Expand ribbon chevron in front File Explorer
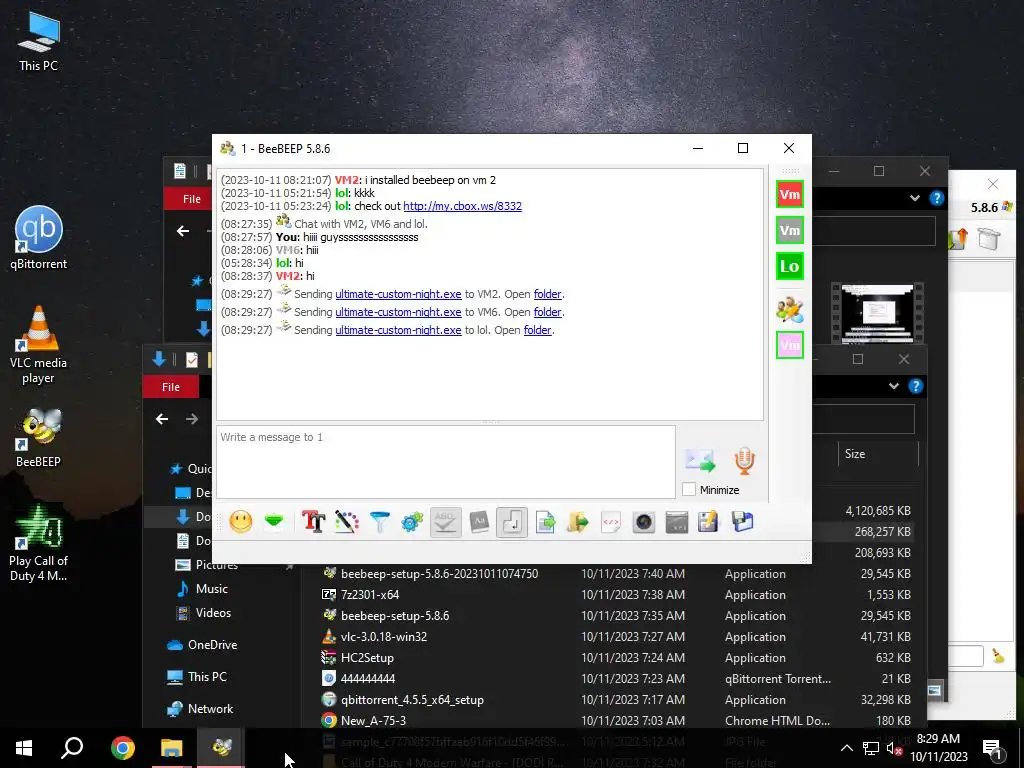The height and width of the screenshot is (768, 1024). click(893, 386)
